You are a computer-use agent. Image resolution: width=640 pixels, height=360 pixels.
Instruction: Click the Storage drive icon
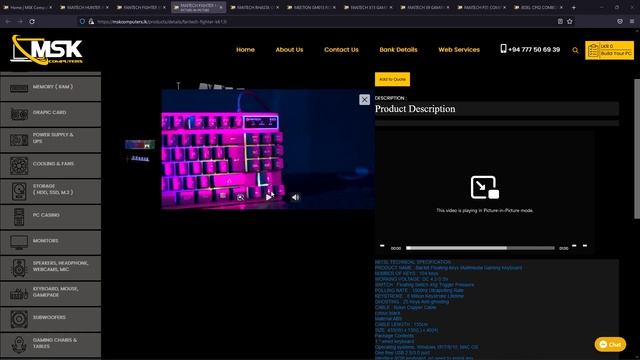[x=19, y=191]
